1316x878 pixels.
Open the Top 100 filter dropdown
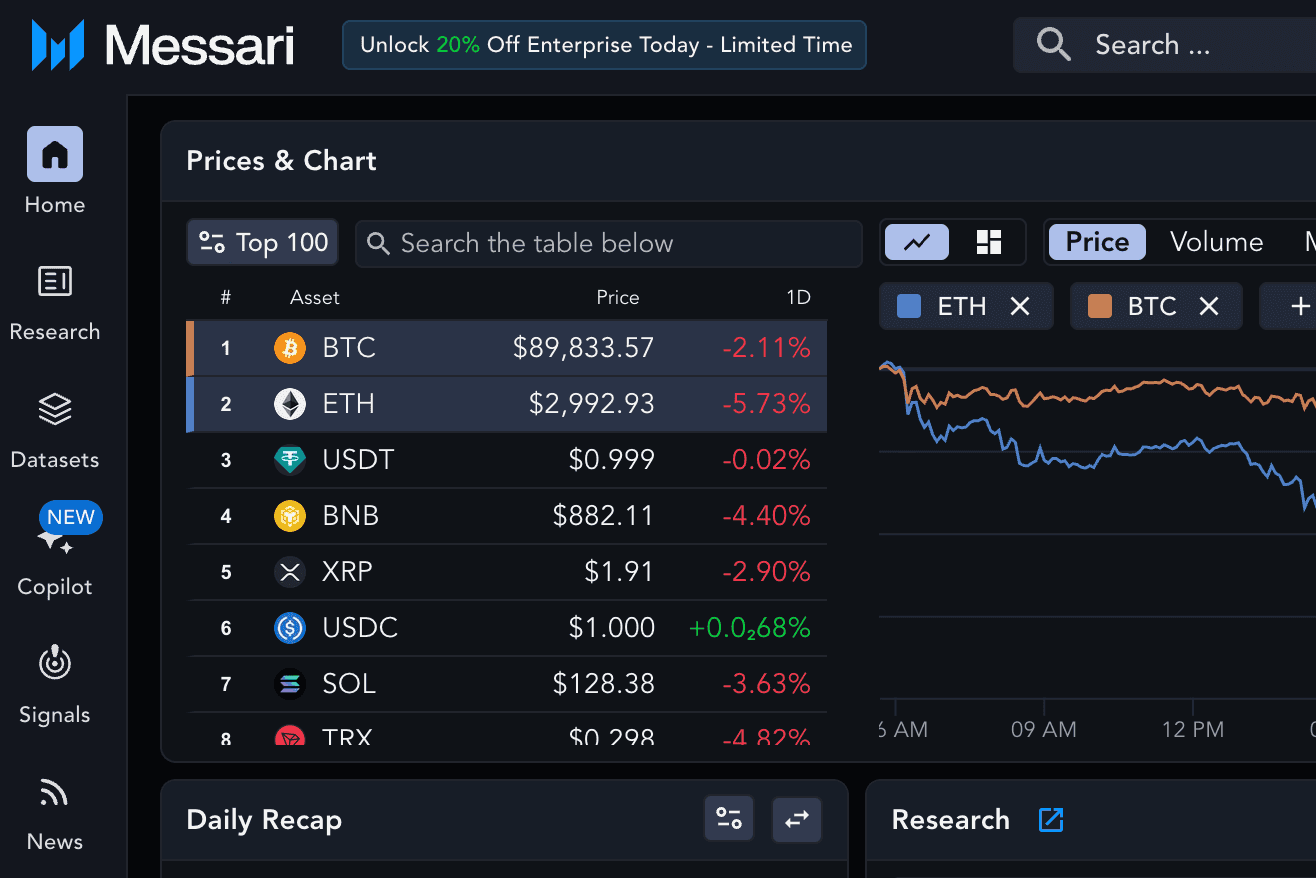[263, 243]
